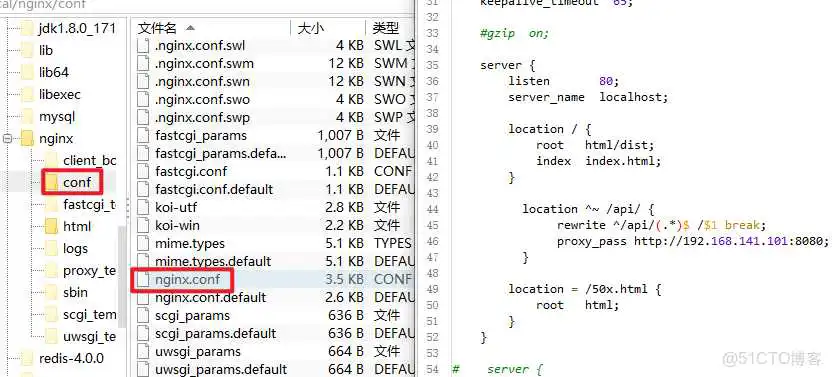The width and height of the screenshot is (832, 377).
Task: Click the jdk1.8.0_171 folder icon
Action: pos(27,28)
